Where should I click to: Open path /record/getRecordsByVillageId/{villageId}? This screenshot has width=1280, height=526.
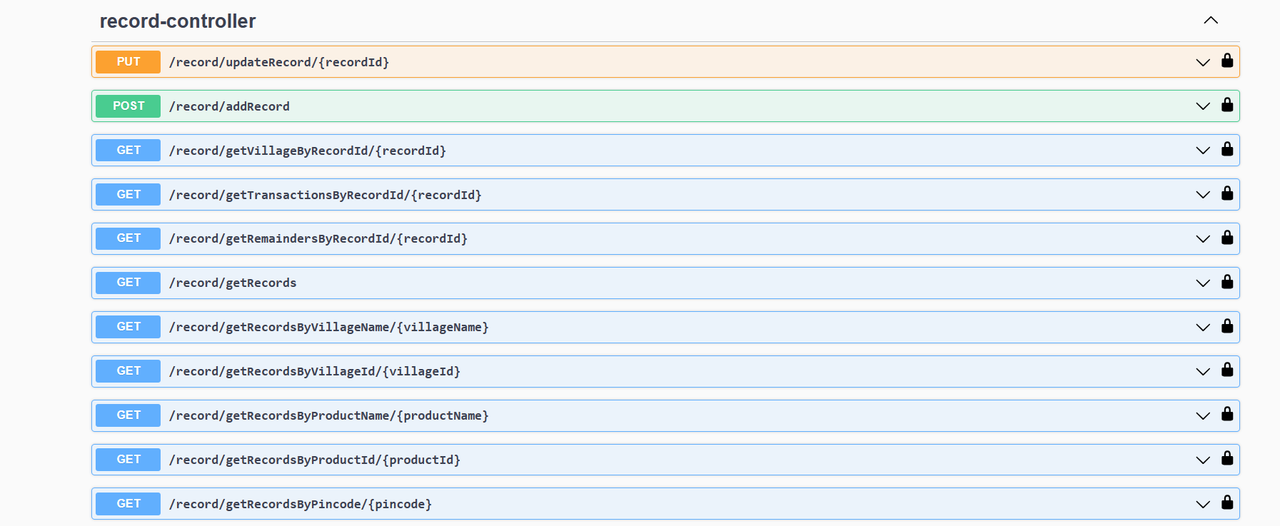click(315, 371)
